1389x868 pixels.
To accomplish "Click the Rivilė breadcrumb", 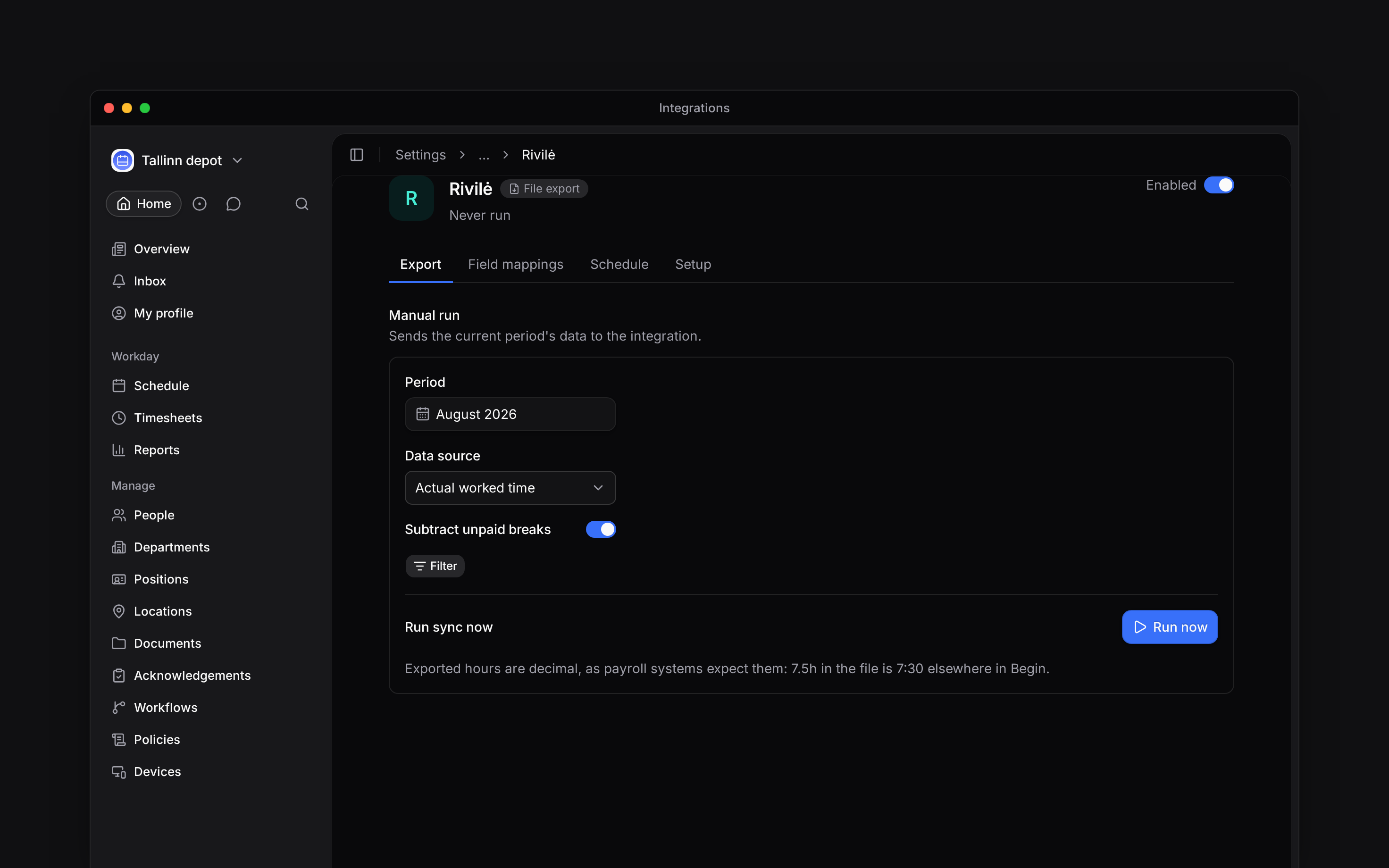I will 538,155.
